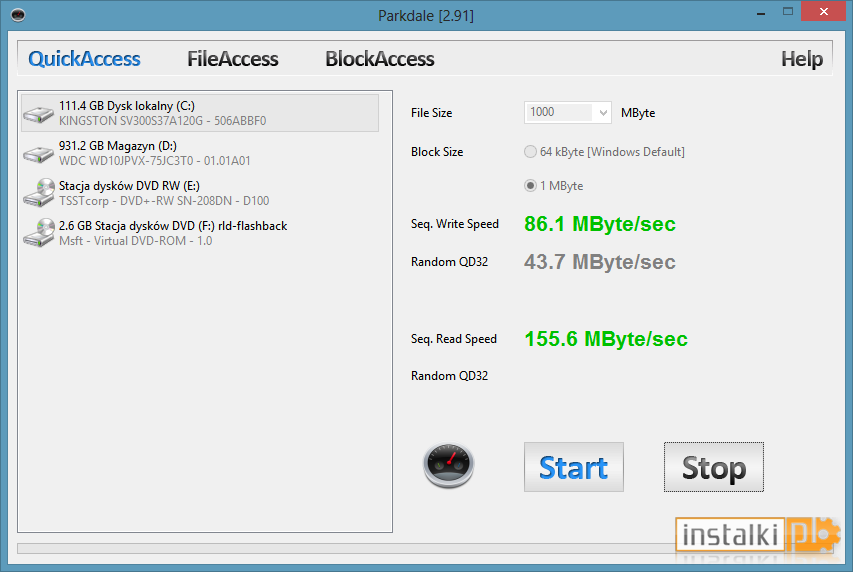Click the DVD RW E: drive icon
This screenshot has width=853, height=572.
click(39, 193)
